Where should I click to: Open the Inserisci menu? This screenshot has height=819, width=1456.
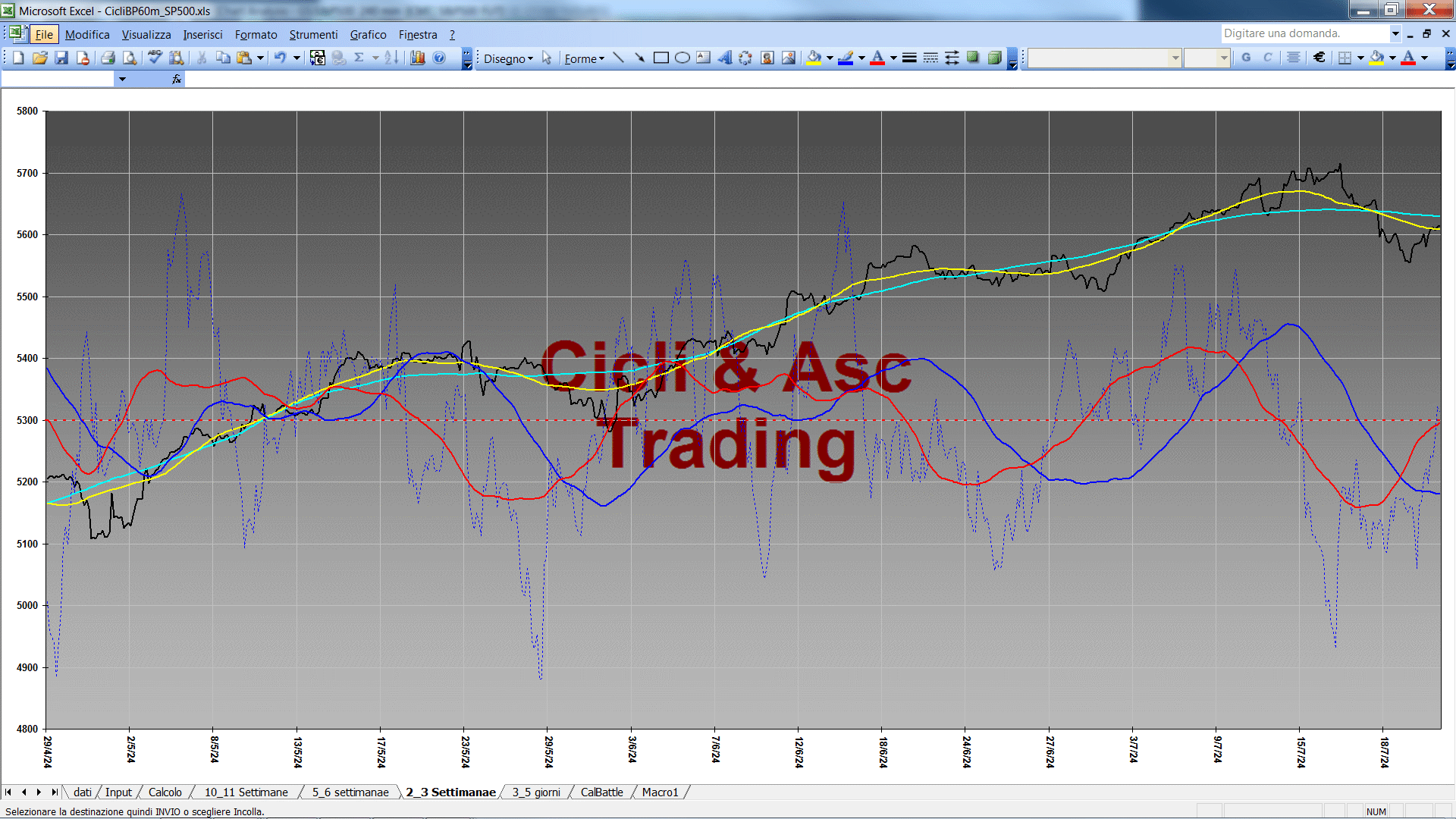[x=202, y=34]
